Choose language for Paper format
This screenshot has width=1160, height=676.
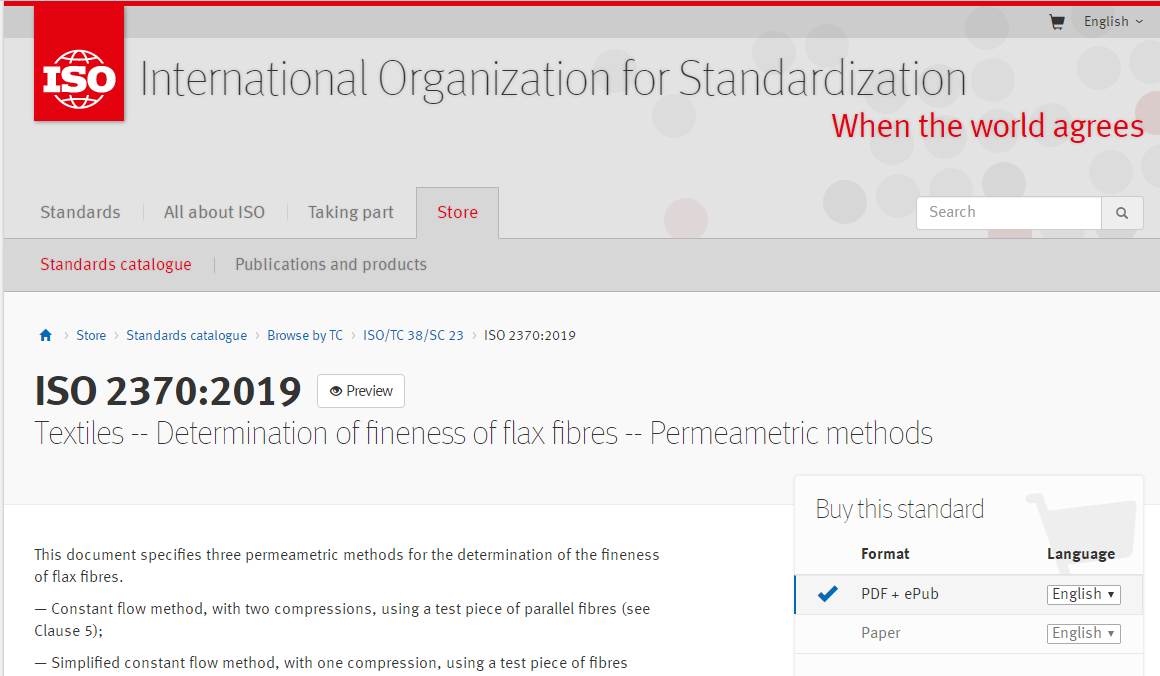pyautogui.click(x=1083, y=633)
